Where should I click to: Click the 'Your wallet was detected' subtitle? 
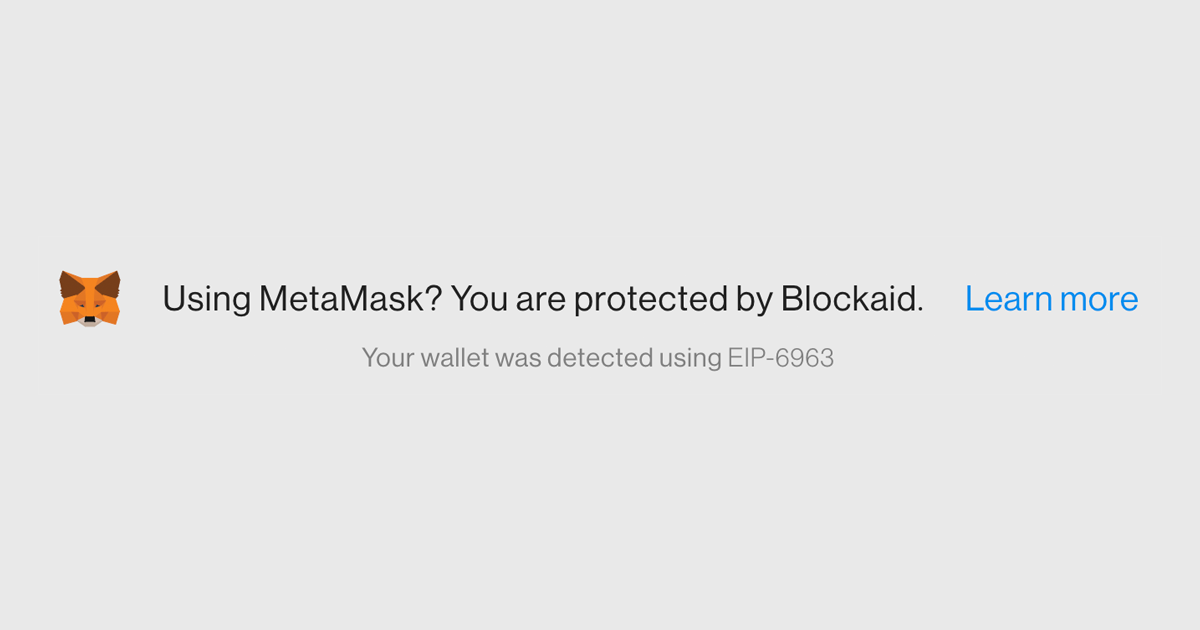[598, 357]
